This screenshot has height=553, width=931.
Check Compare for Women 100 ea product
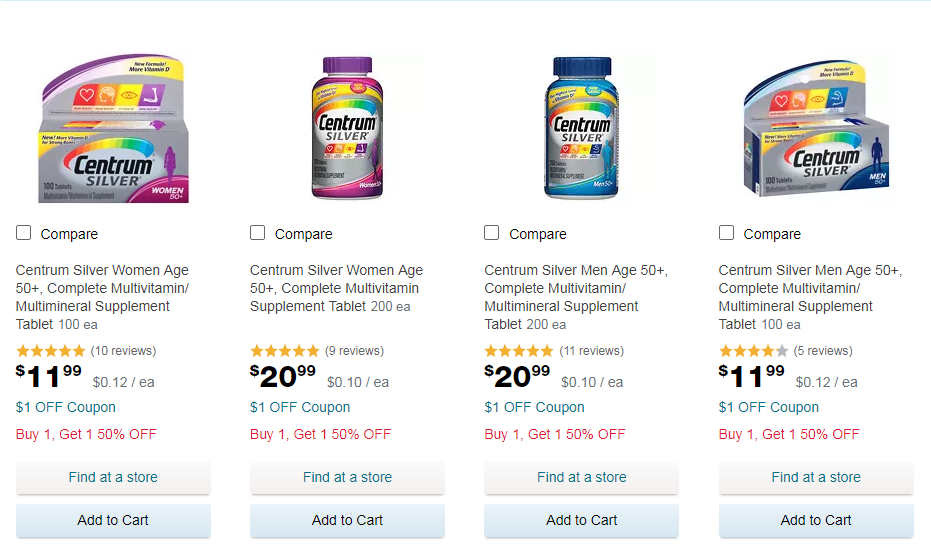(x=24, y=233)
